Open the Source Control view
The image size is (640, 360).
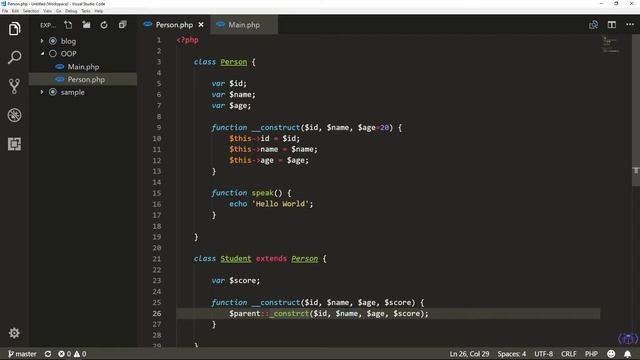pos(14,86)
